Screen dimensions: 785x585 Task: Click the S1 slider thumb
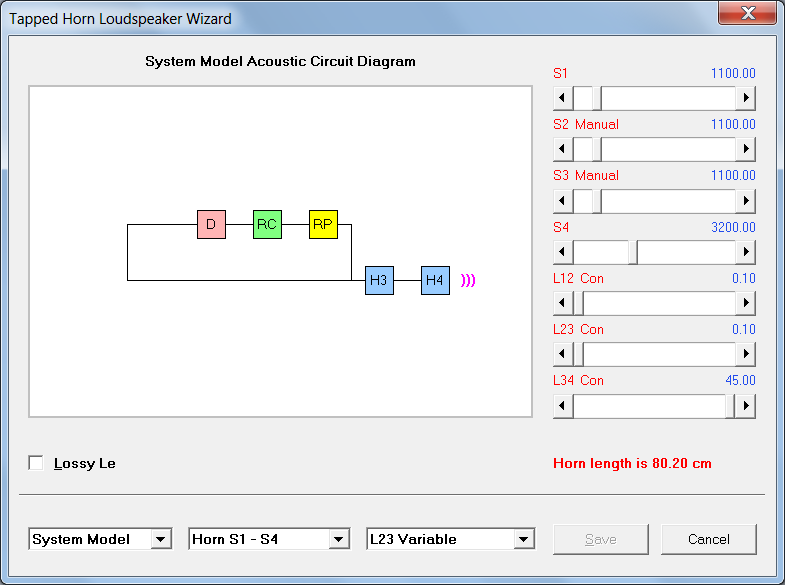coord(597,98)
